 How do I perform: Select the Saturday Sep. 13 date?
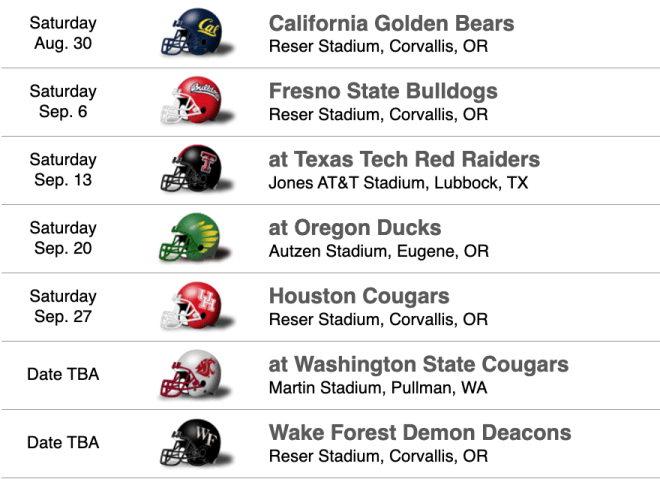point(63,170)
